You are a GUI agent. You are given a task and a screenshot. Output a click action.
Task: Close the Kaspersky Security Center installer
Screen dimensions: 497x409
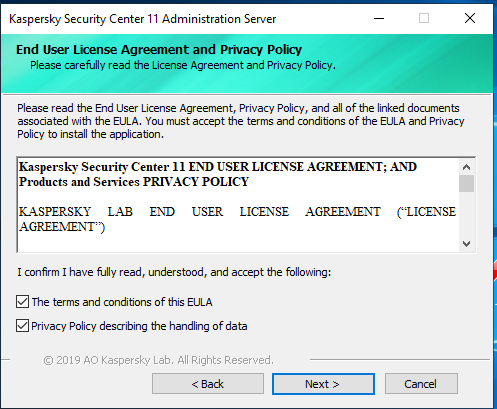pyautogui.click(x=470, y=18)
